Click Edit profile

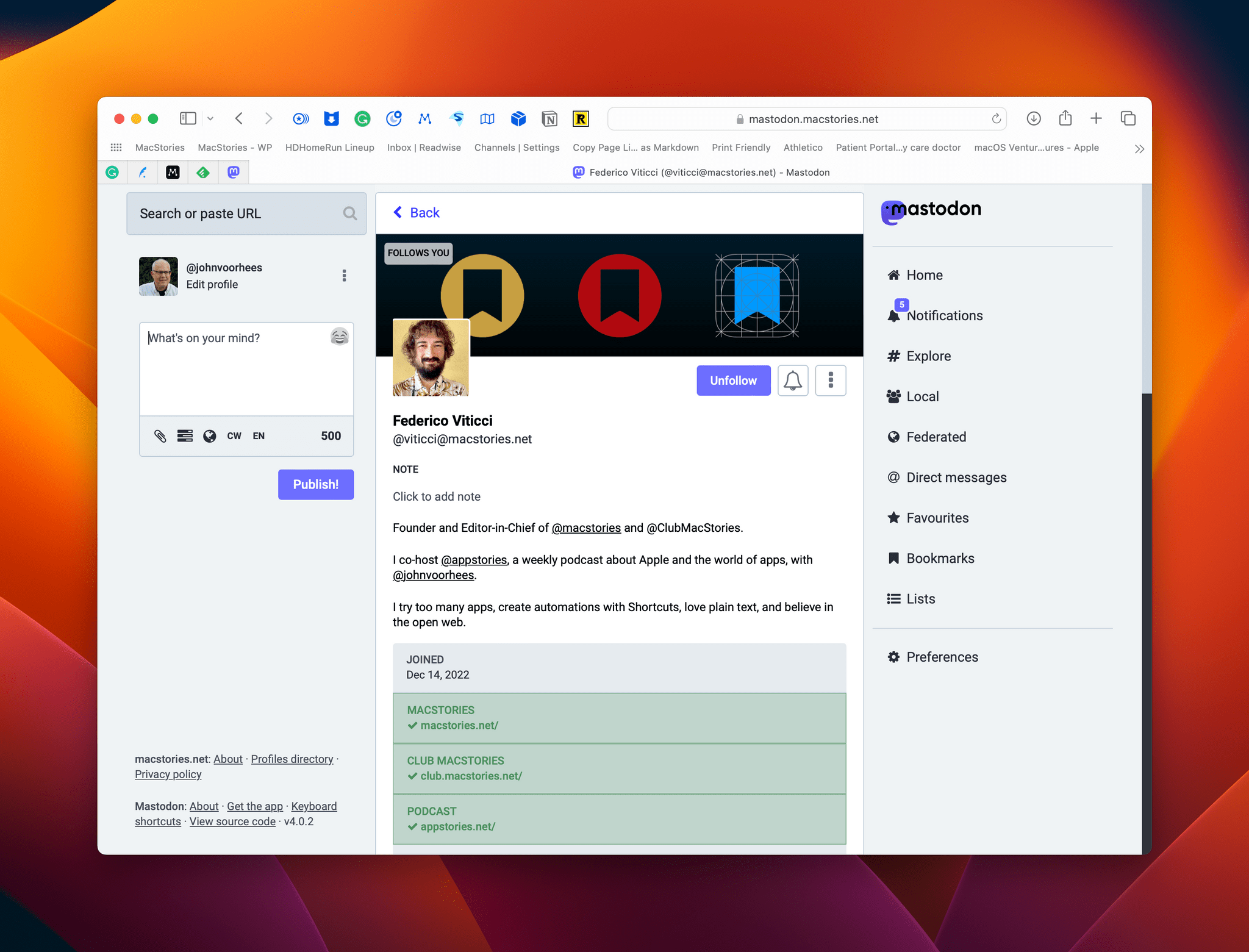212,285
